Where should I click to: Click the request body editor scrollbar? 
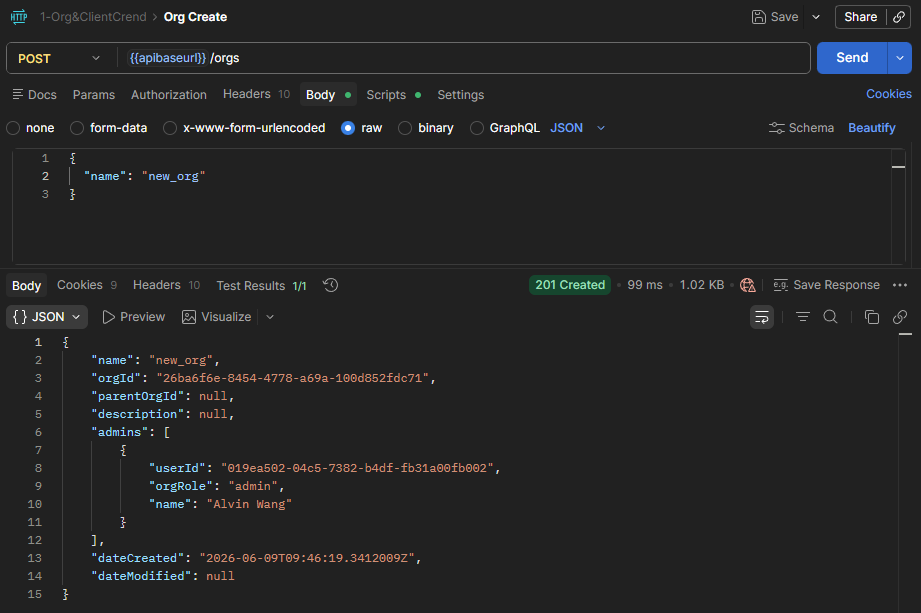click(x=898, y=206)
